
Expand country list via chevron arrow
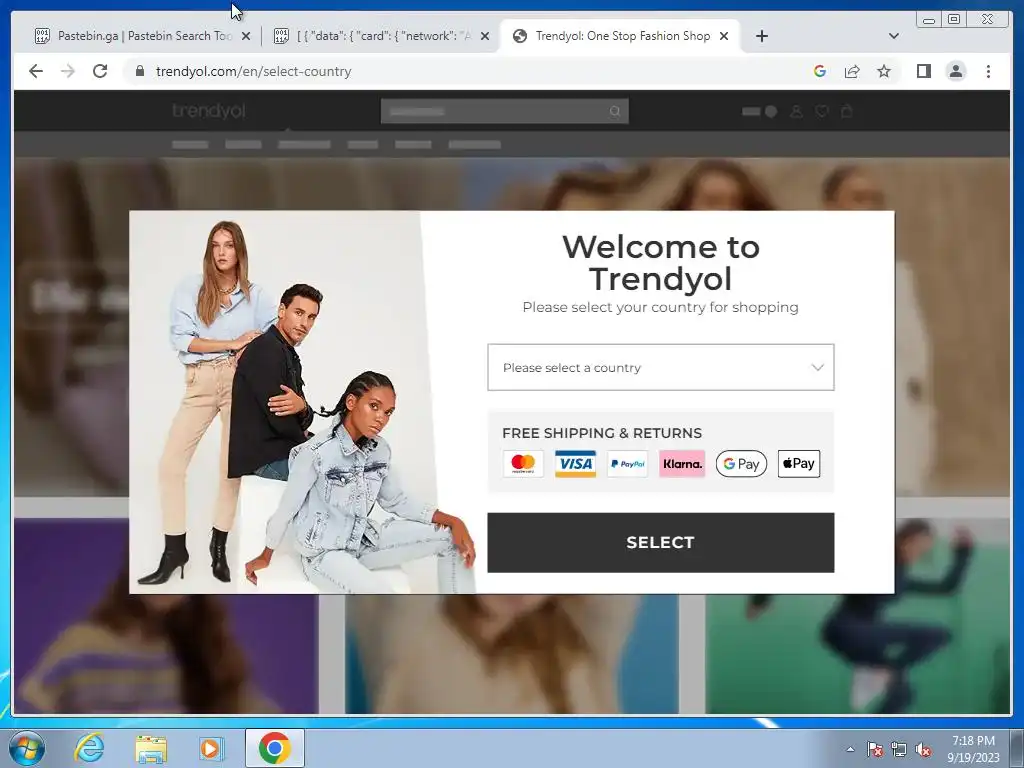(817, 368)
